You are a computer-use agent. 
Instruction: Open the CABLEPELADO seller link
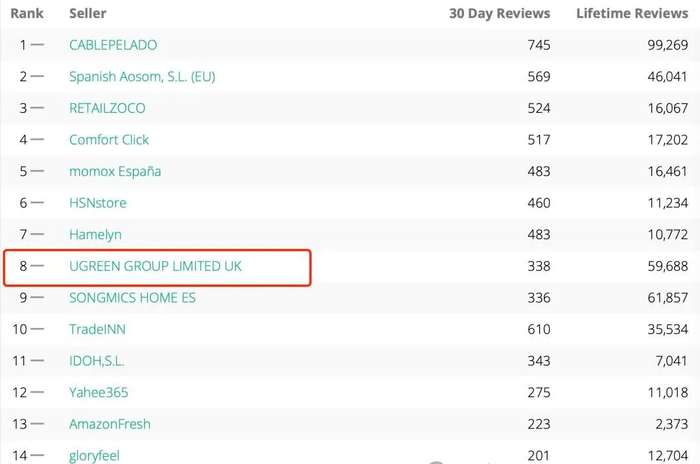113,45
